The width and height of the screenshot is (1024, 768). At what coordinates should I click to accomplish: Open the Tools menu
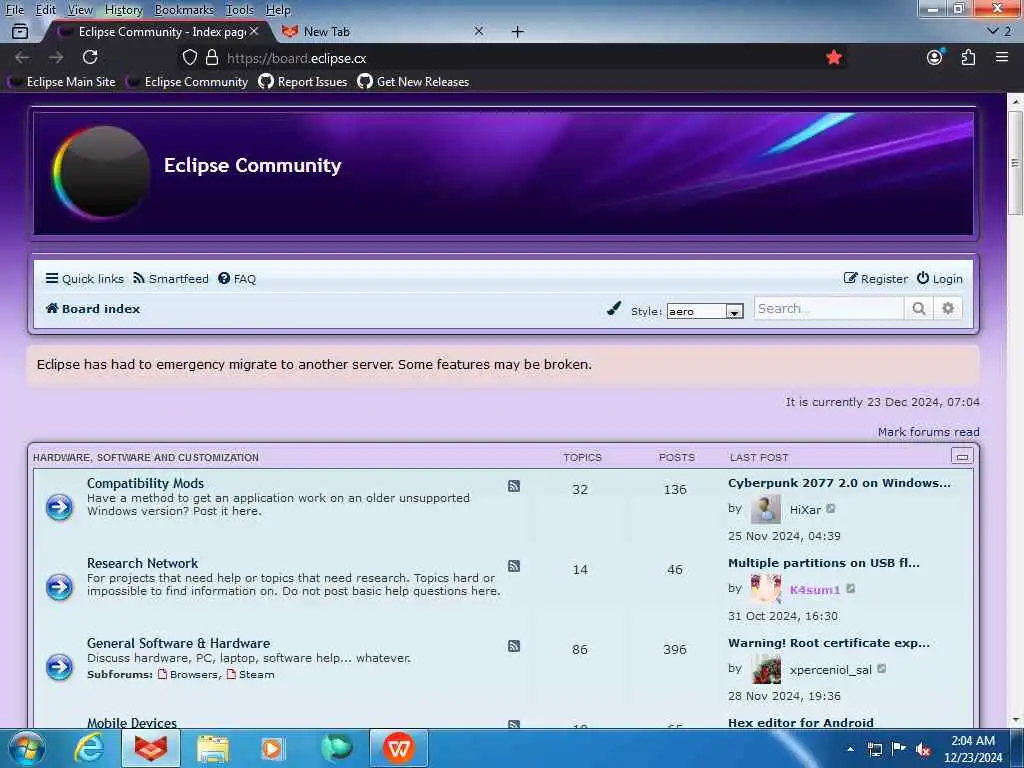tap(239, 10)
